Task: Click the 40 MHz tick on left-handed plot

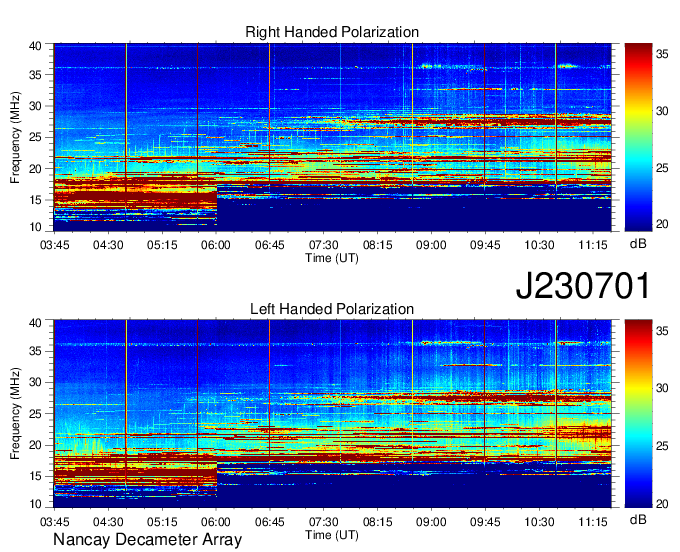Action: [35, 323]
